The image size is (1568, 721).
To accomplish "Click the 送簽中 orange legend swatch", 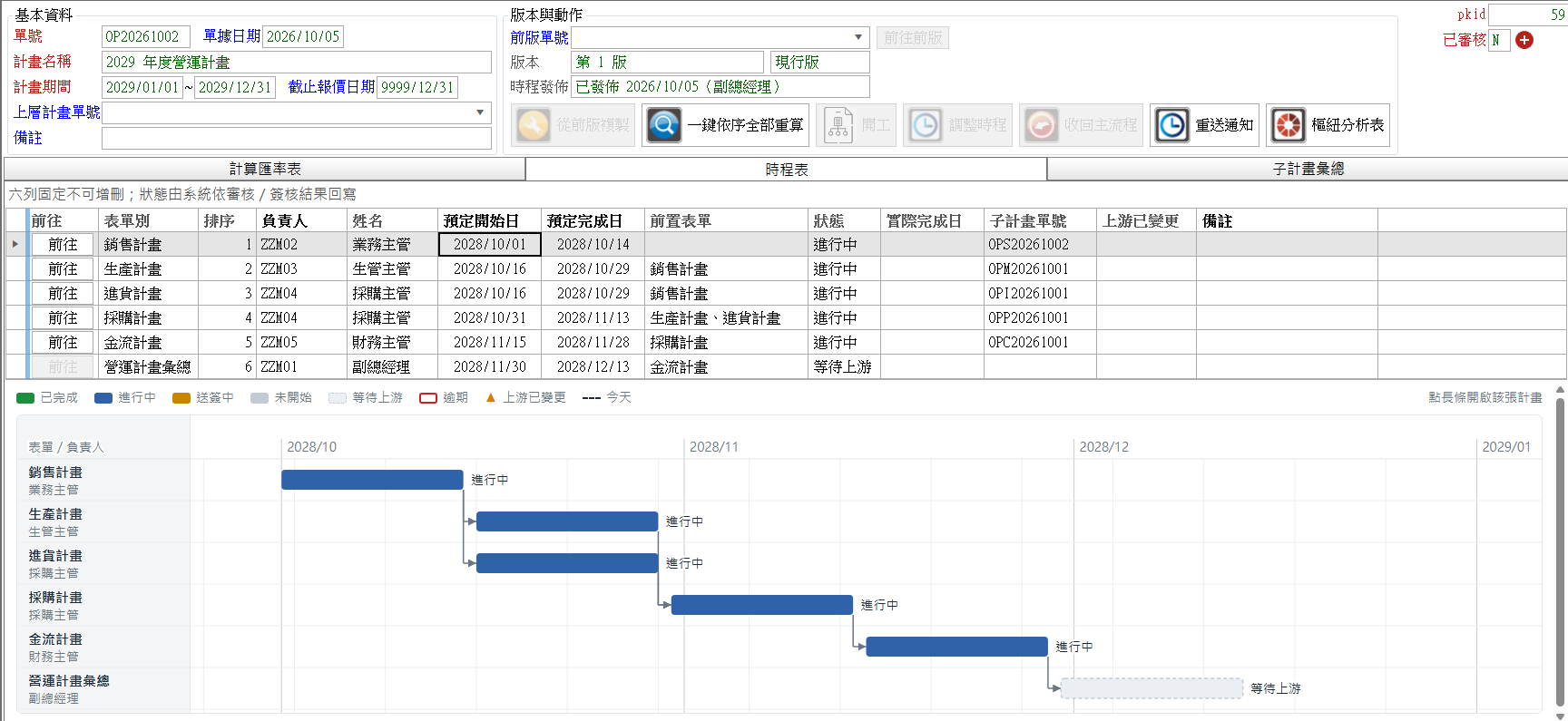I will point(181,398).
